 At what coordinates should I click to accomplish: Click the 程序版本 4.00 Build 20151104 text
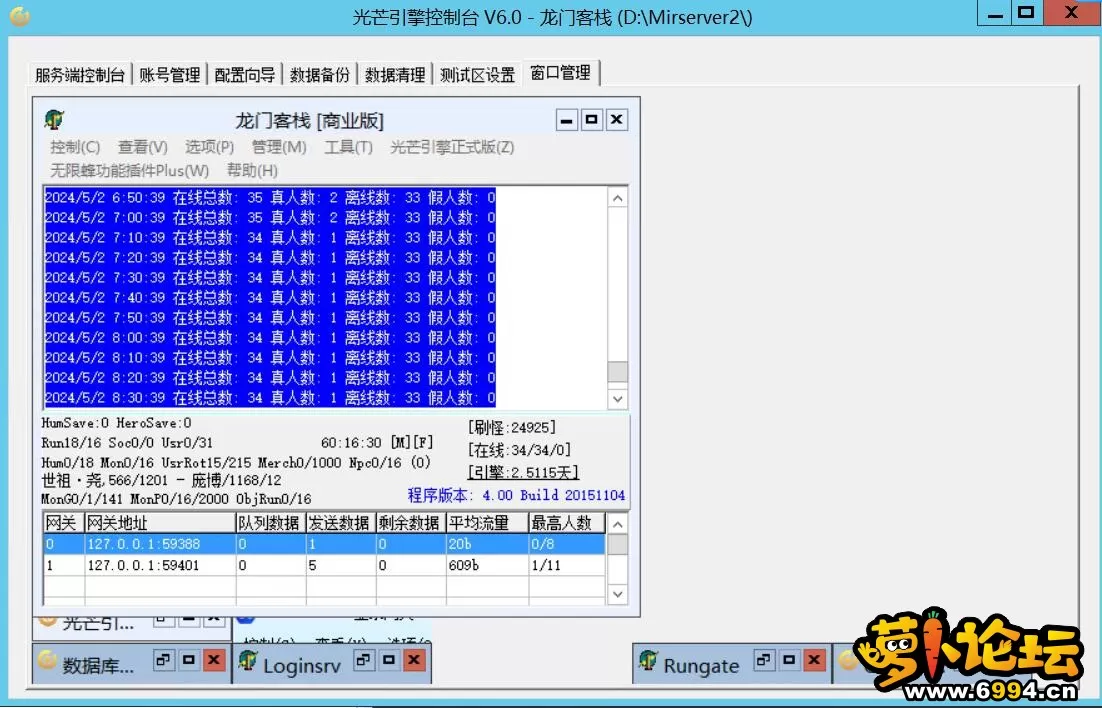[x=516, y=495]
